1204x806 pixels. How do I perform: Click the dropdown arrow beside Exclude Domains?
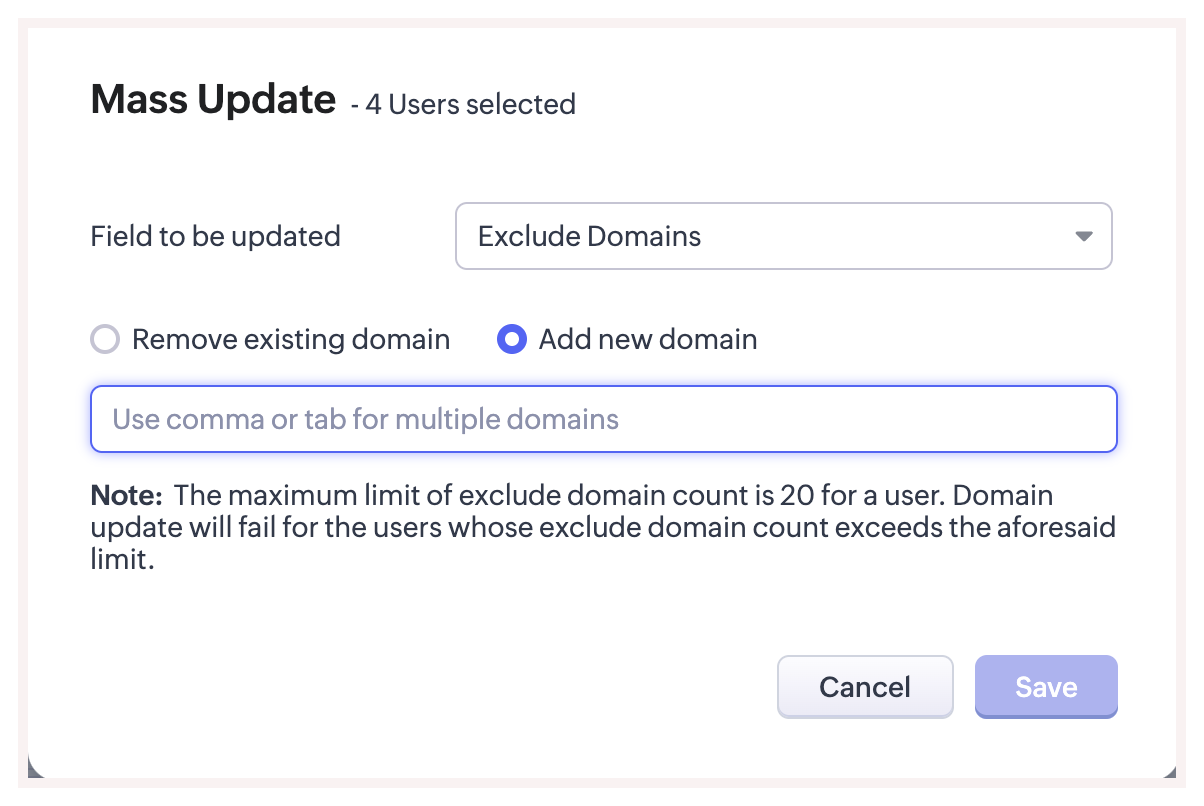[x=1083, y=237]
